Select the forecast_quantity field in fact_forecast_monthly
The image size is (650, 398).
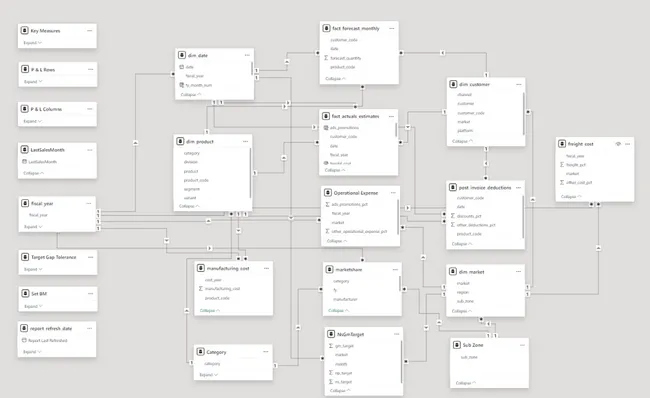click(x=346, y=58)
